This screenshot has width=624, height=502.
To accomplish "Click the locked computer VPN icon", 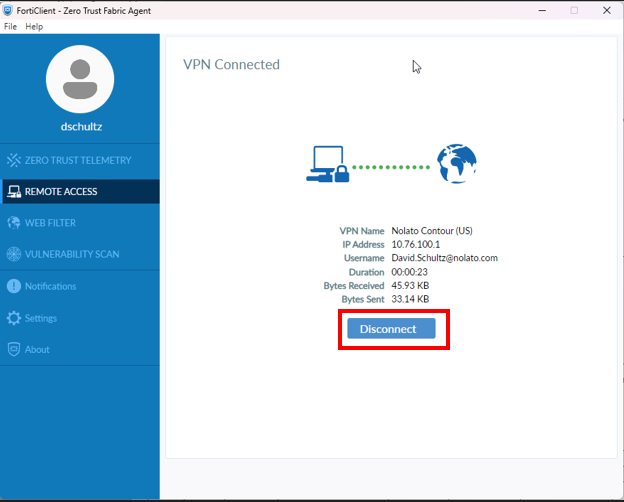I will [328, 164].
